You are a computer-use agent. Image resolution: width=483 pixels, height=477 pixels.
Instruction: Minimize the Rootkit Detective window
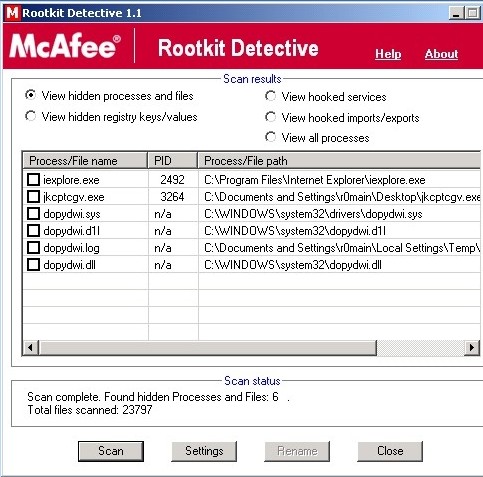456,13
